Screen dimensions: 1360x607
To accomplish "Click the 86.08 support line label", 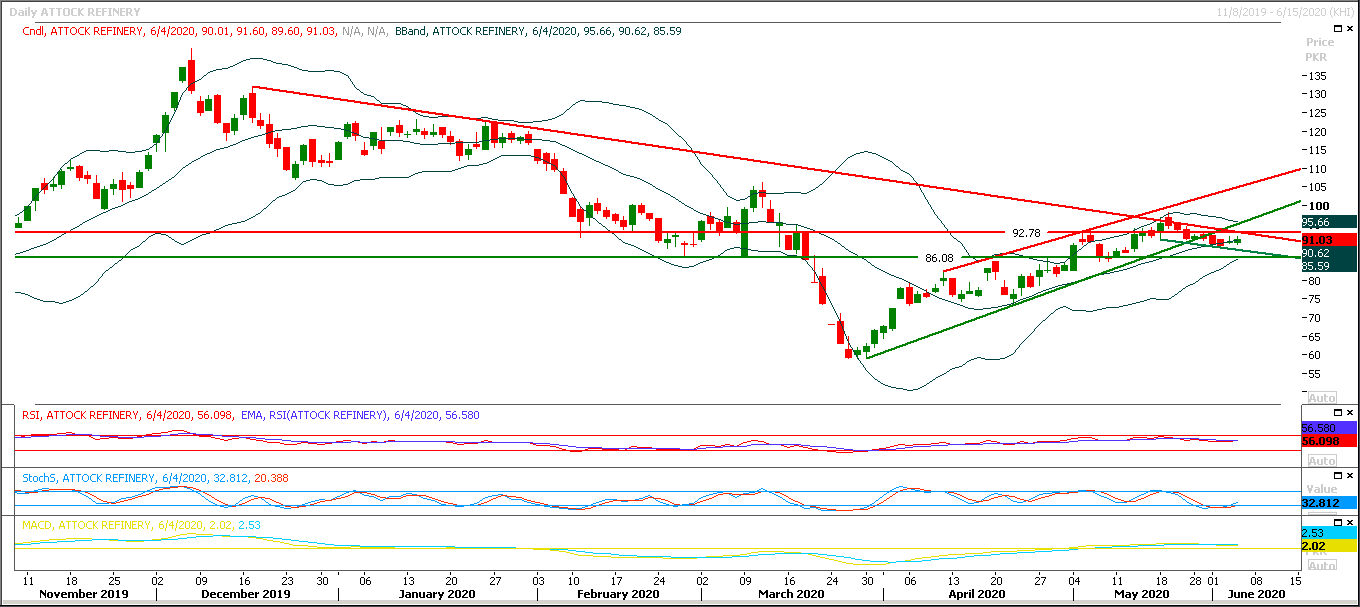I will (940, 257).
